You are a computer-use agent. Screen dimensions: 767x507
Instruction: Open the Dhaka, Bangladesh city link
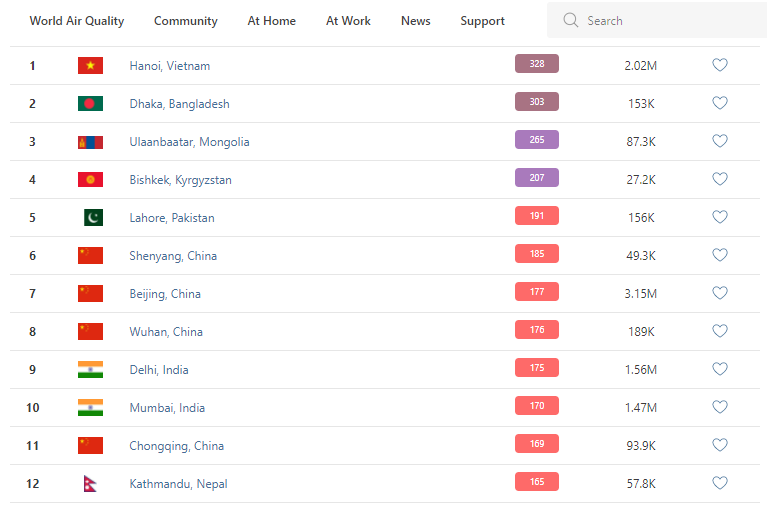179,104
